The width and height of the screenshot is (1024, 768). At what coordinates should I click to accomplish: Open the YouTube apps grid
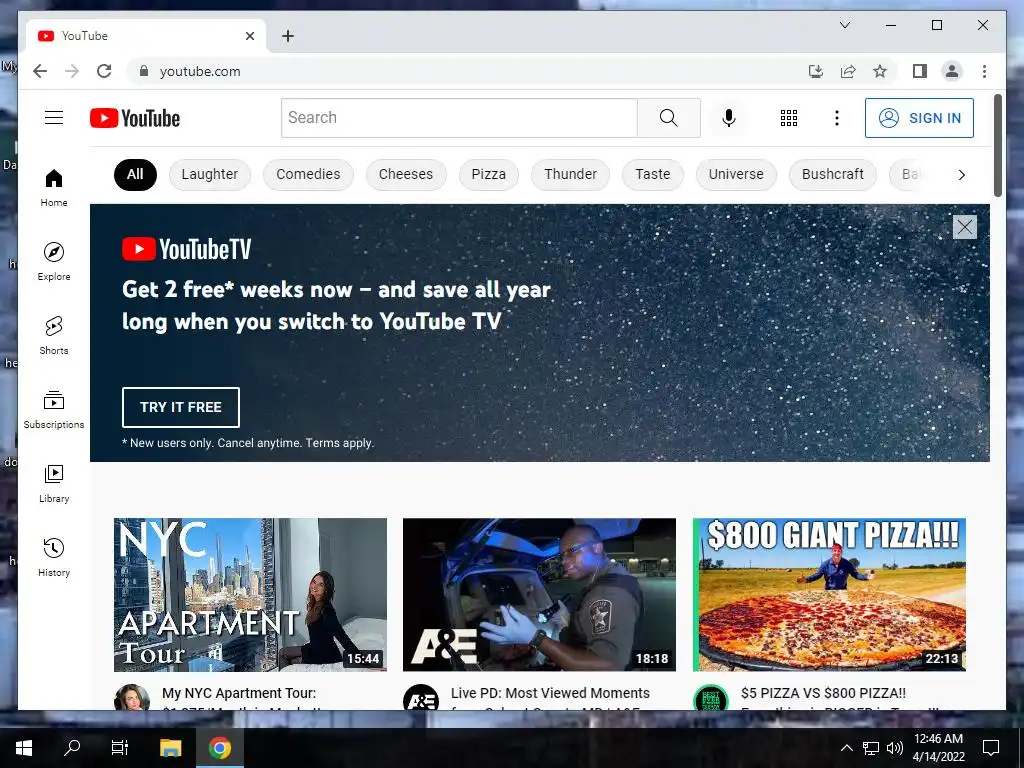(789, 118)
